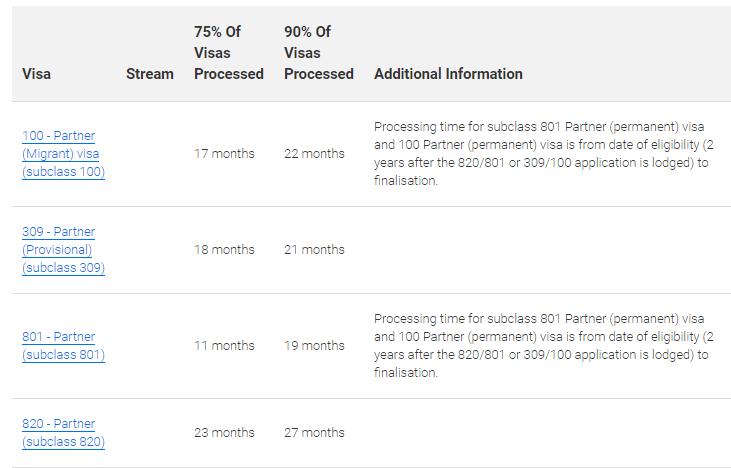Open the 801 - Partner (subclass 801) link
This screenshot has width=731, height=468.
click(x=63, y=346)
